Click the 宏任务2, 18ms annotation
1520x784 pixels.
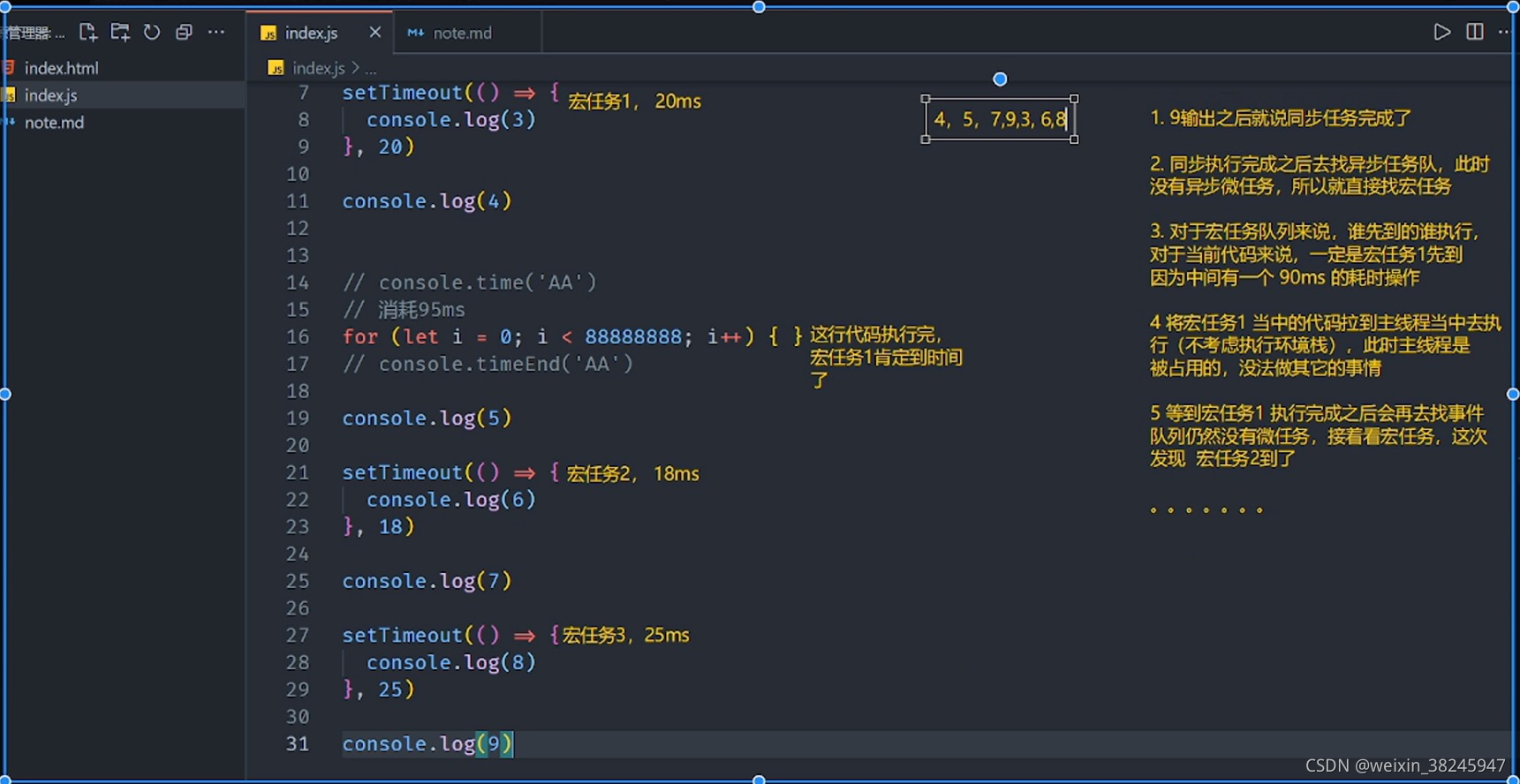point(632,474)
